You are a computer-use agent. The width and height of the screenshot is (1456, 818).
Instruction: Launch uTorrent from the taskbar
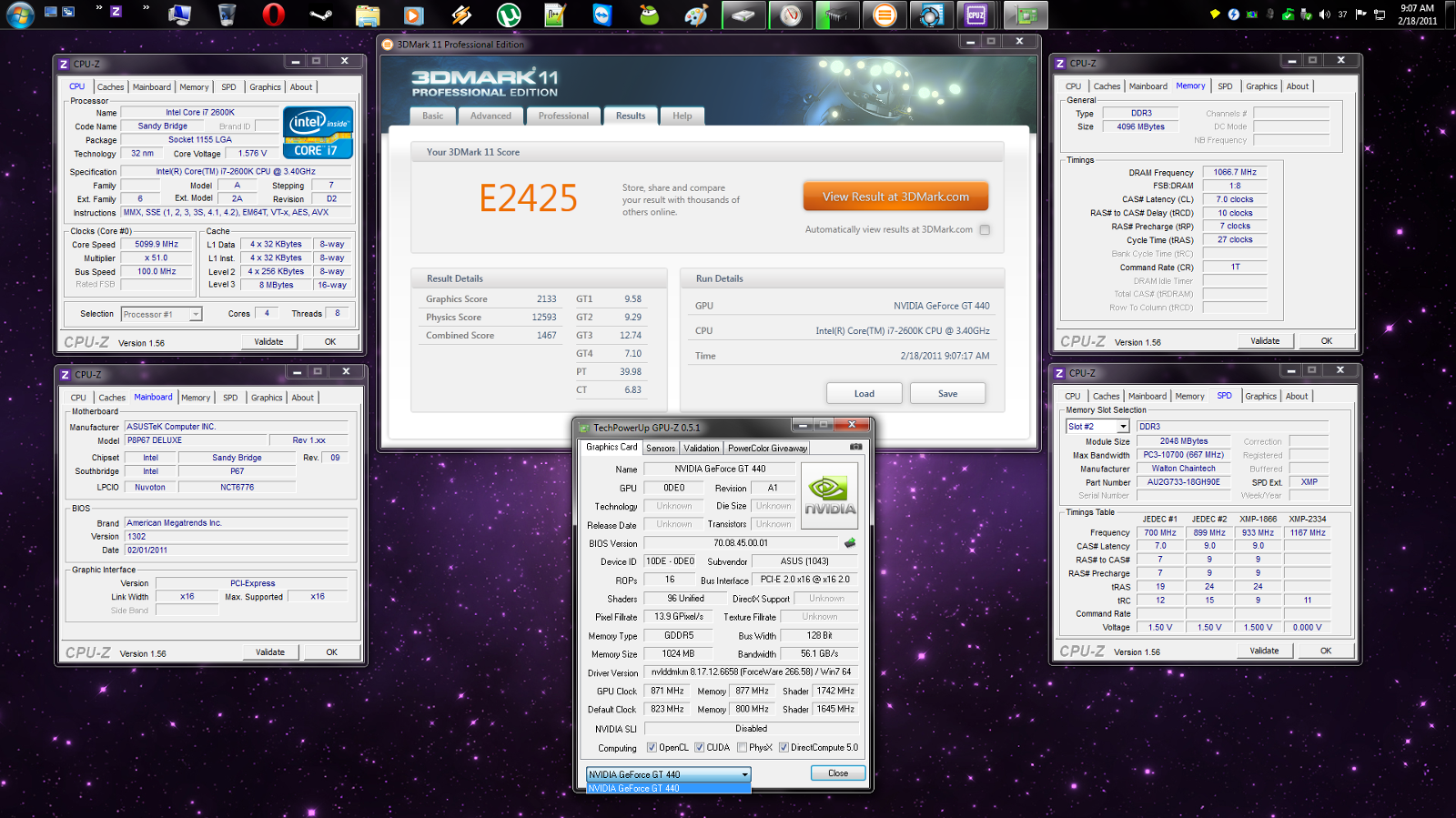pos(508,15)
